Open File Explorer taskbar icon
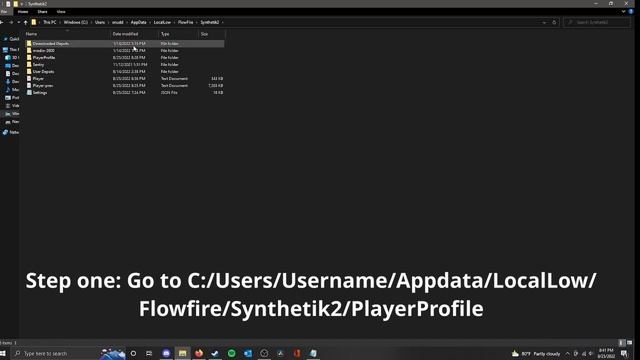This screenshot has width=640, height=360. (182, 353)
